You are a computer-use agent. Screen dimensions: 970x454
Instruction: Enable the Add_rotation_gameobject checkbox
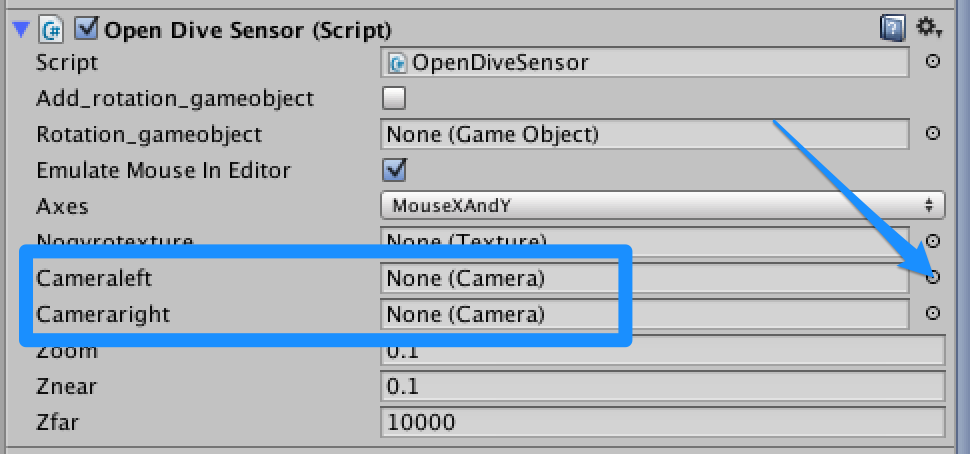tap(394, 98)
